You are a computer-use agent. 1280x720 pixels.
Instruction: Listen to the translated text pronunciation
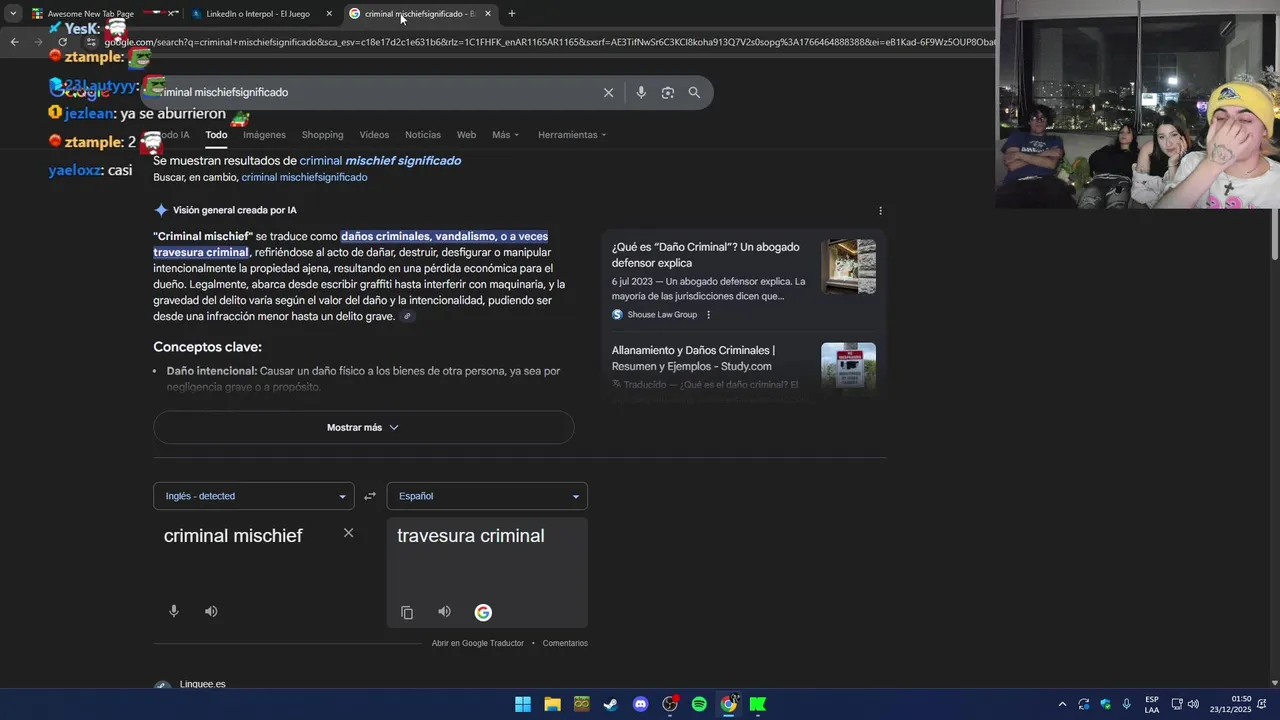click(x=444, y=612)
